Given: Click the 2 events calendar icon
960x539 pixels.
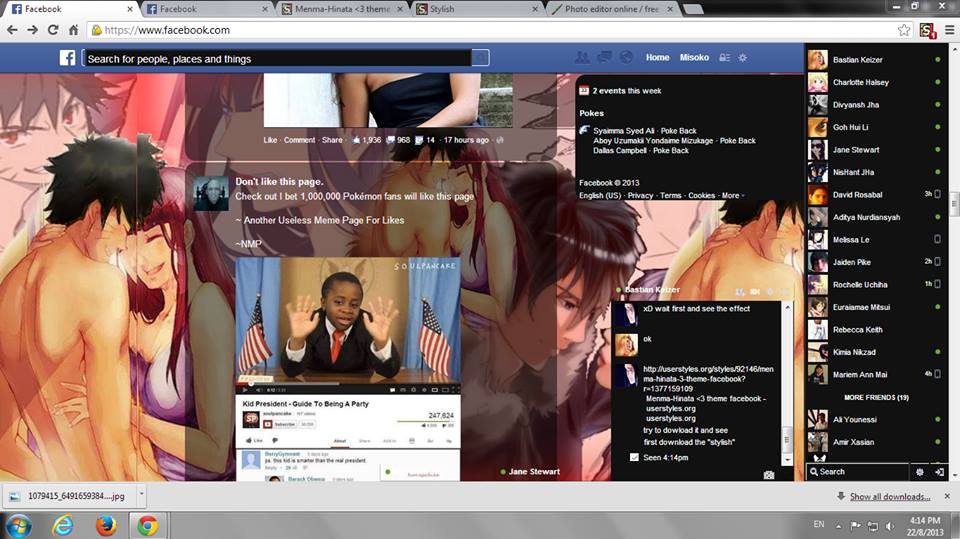Looking at the screenshot, I should tap(584, 91).
